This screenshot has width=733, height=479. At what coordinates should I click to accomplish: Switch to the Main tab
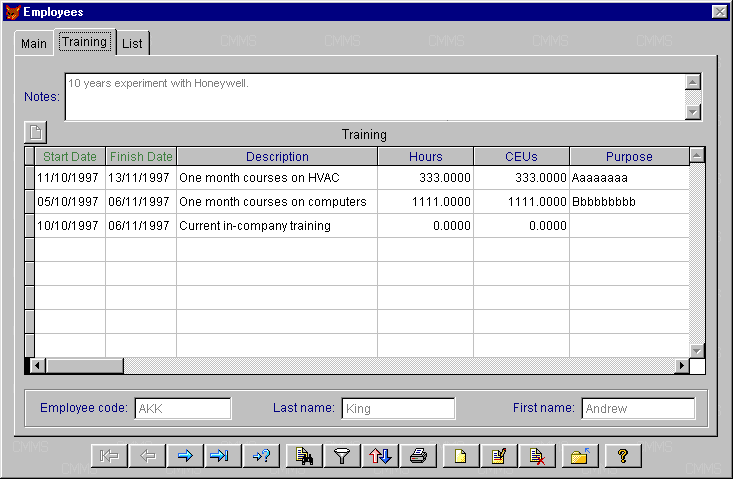tap(34, 44)
